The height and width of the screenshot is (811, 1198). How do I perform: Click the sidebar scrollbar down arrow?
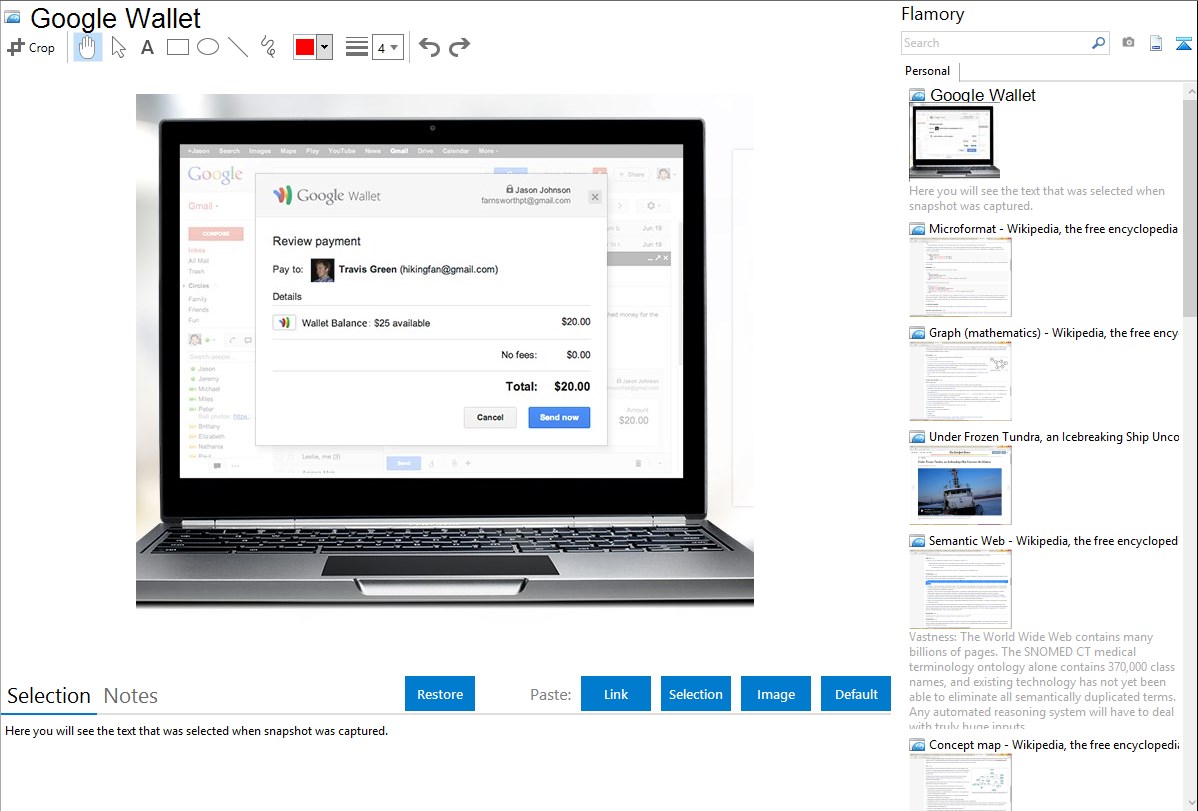[1190, 803]
